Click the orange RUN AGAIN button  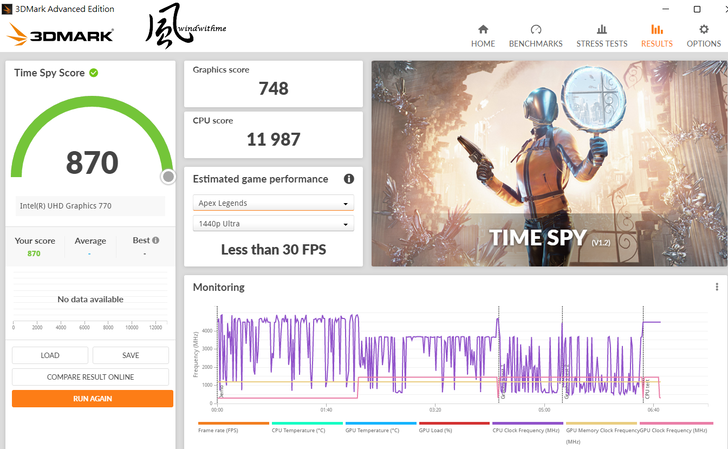click(92, 398)
